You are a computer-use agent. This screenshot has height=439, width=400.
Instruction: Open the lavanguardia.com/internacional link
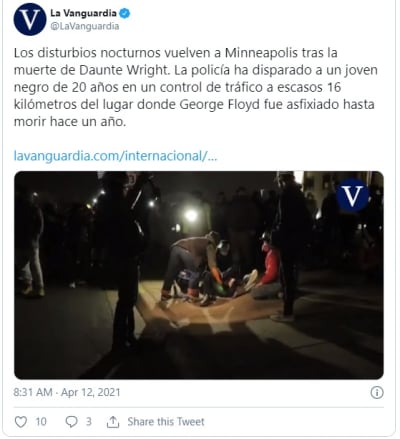[x=115, y=156]
